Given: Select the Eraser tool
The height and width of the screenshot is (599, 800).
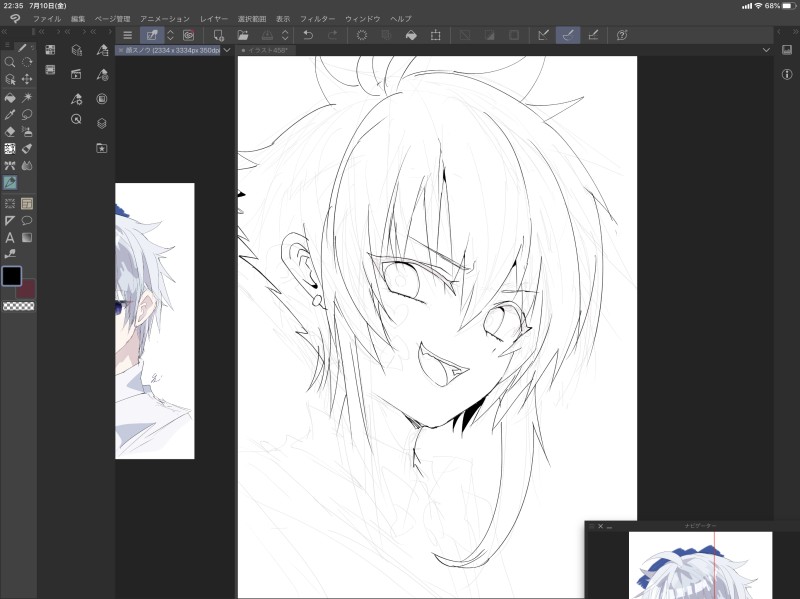Looking at the screenshot, I should 10,132.
